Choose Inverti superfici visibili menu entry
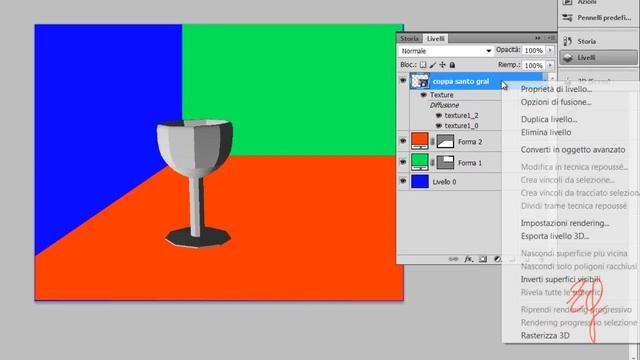Screen dimensions: 640x360 coord(560,279)
